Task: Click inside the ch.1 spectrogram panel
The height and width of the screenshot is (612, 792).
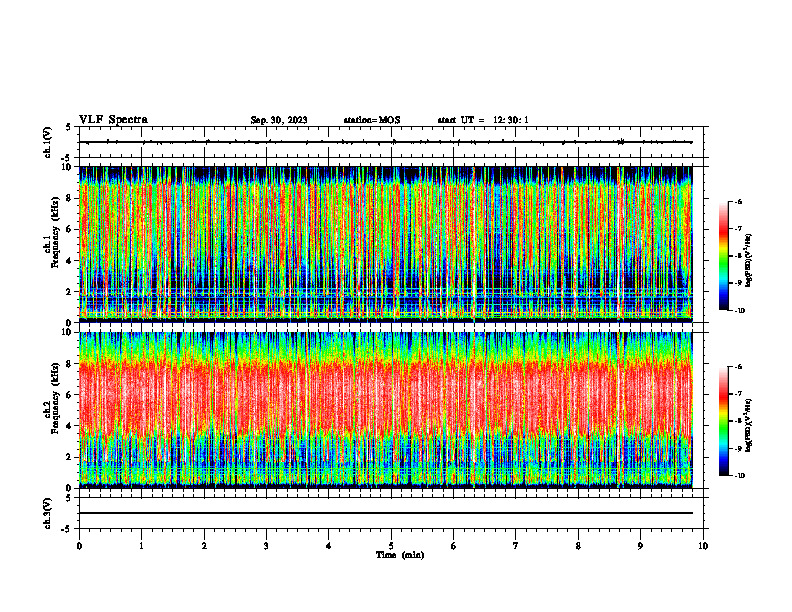Action: click(386, 244)
